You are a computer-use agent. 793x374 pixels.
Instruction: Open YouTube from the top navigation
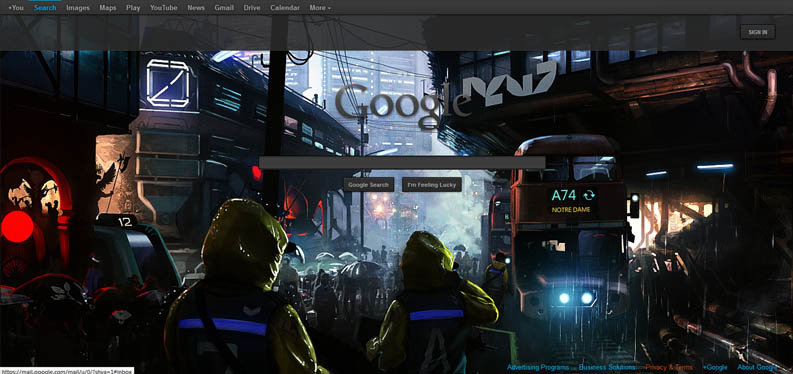tap(164, 8)
